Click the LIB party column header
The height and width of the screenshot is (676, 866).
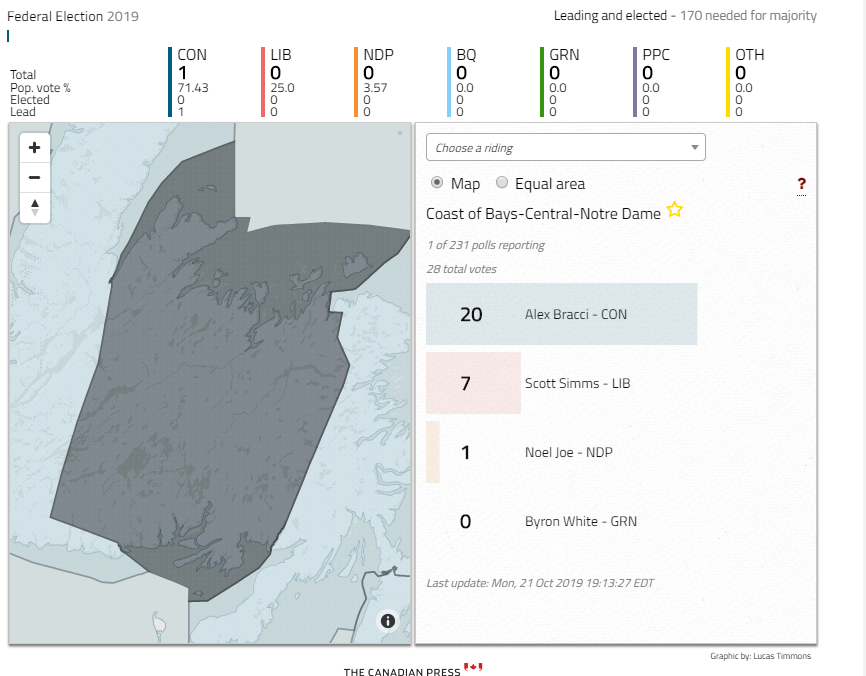tap(281, 55)
